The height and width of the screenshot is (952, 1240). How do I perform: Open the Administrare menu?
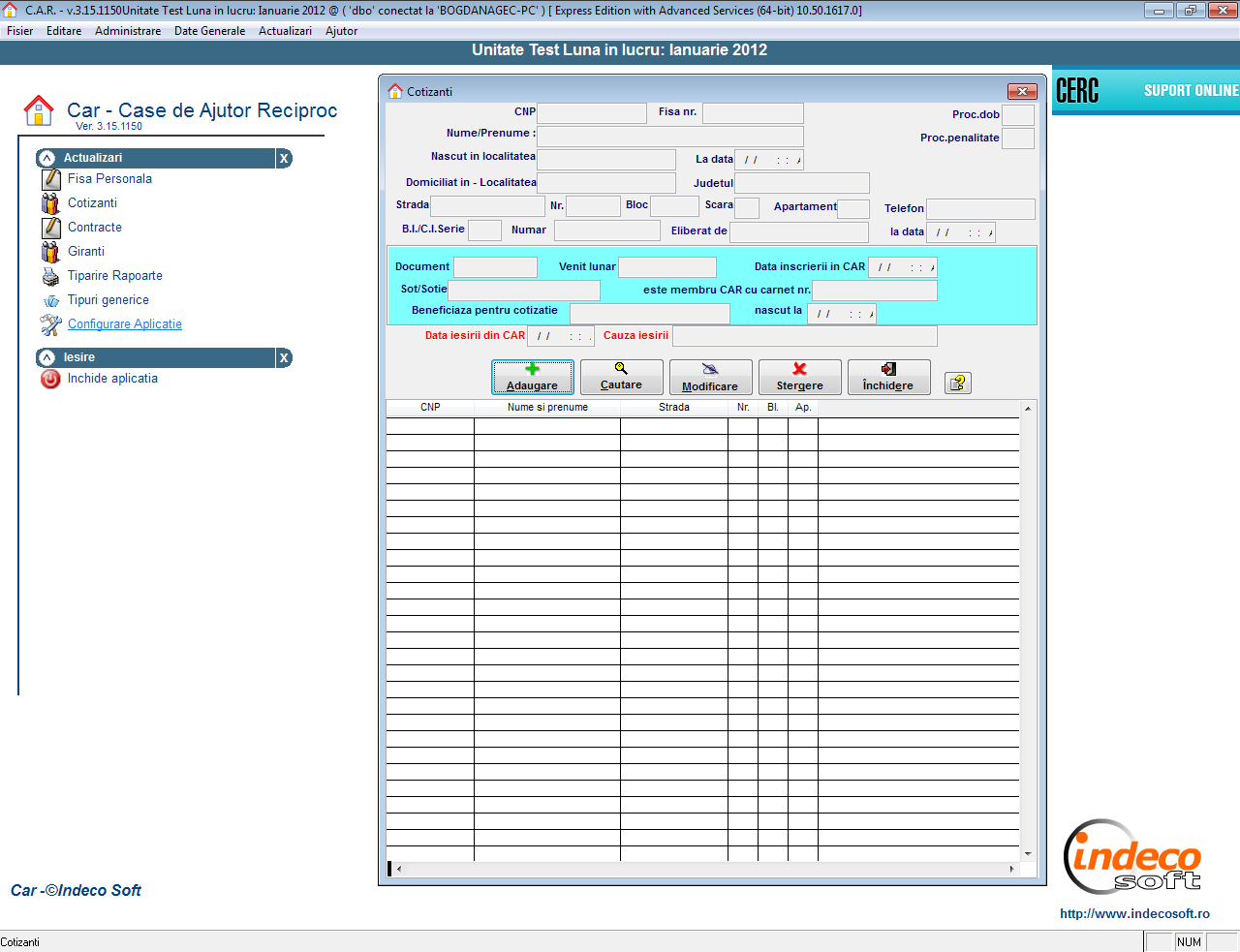tap(128, 31)
